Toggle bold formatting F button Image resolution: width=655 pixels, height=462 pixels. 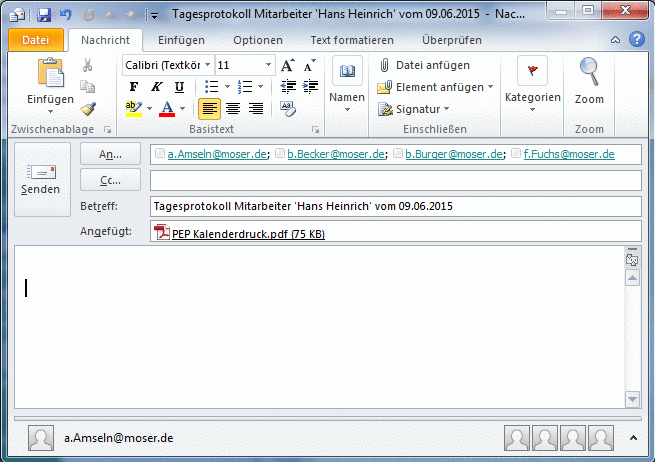click(x=134, y=87)
